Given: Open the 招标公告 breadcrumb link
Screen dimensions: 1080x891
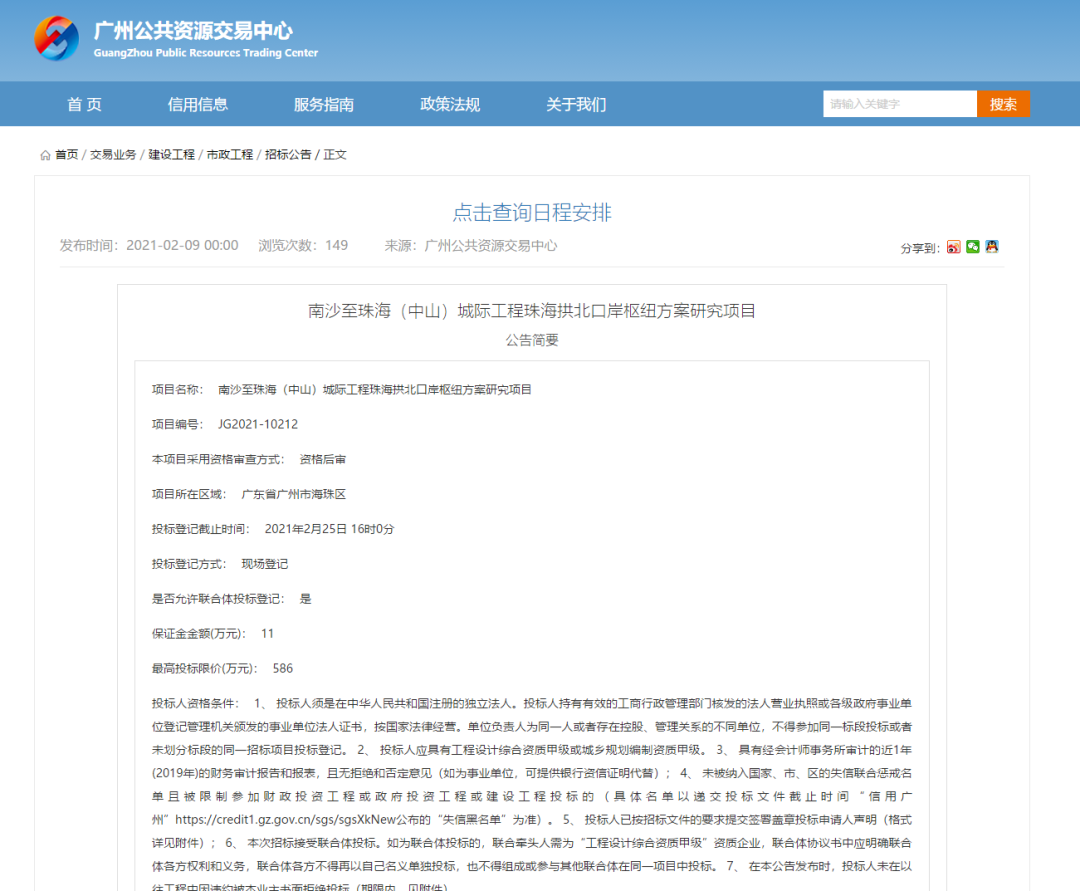Looking at the screenshot, I should pos(288,155).
